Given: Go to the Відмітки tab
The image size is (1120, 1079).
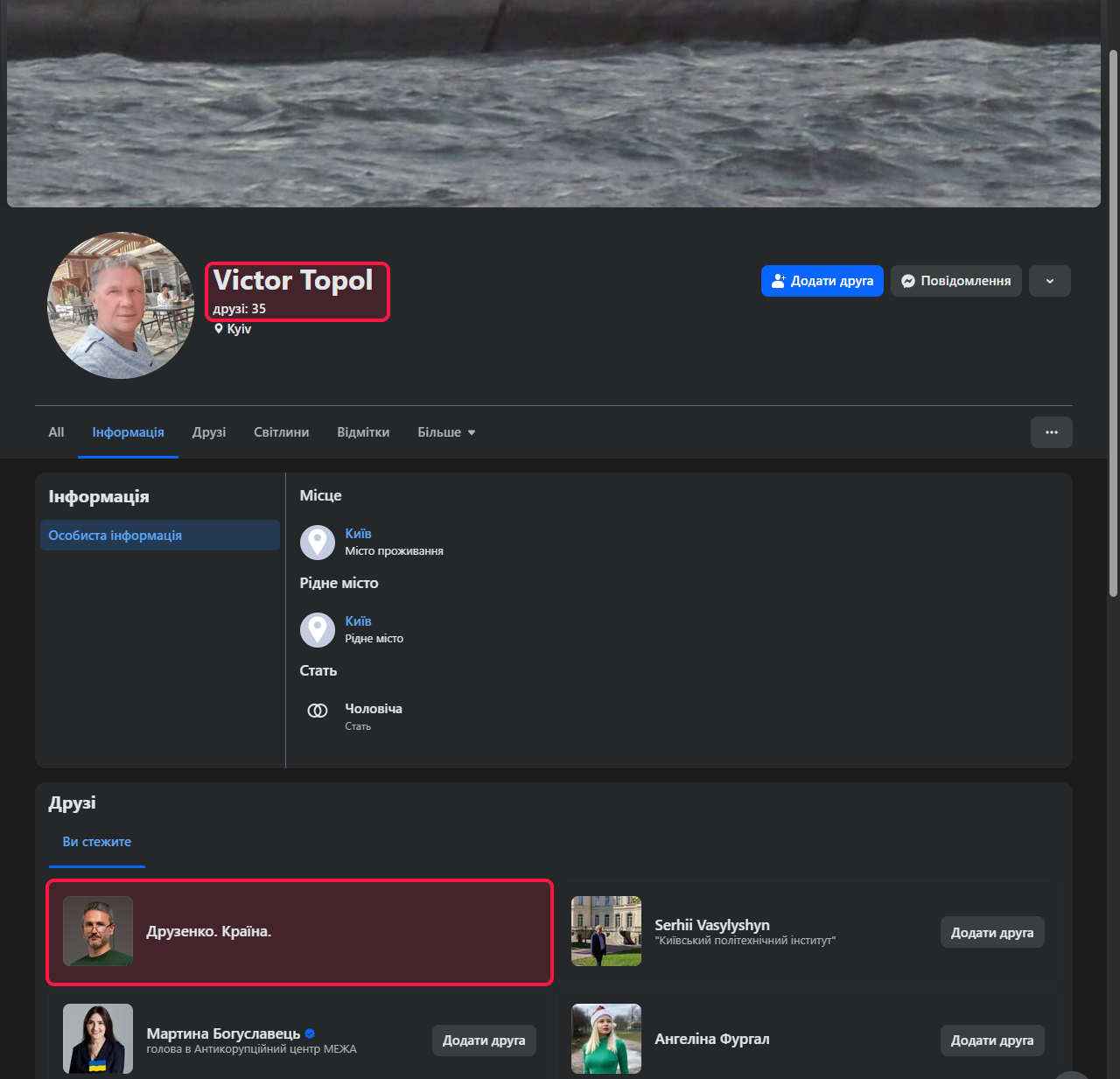Looking at the screenshot, I should point(363,432).
